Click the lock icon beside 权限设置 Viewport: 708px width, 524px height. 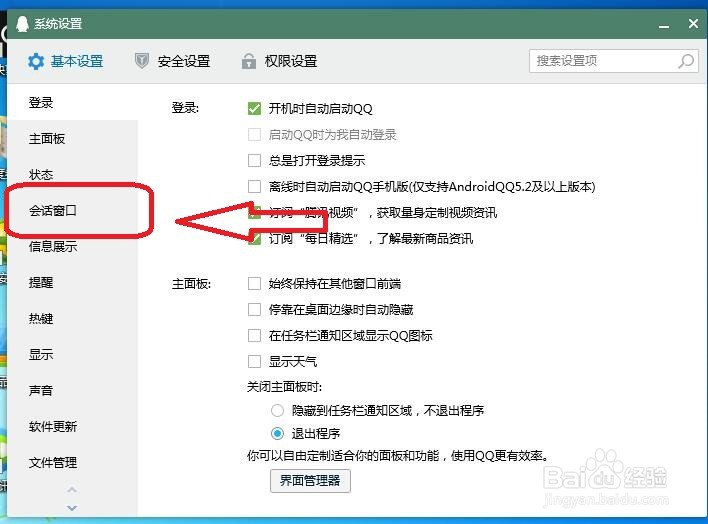(248, 61)
